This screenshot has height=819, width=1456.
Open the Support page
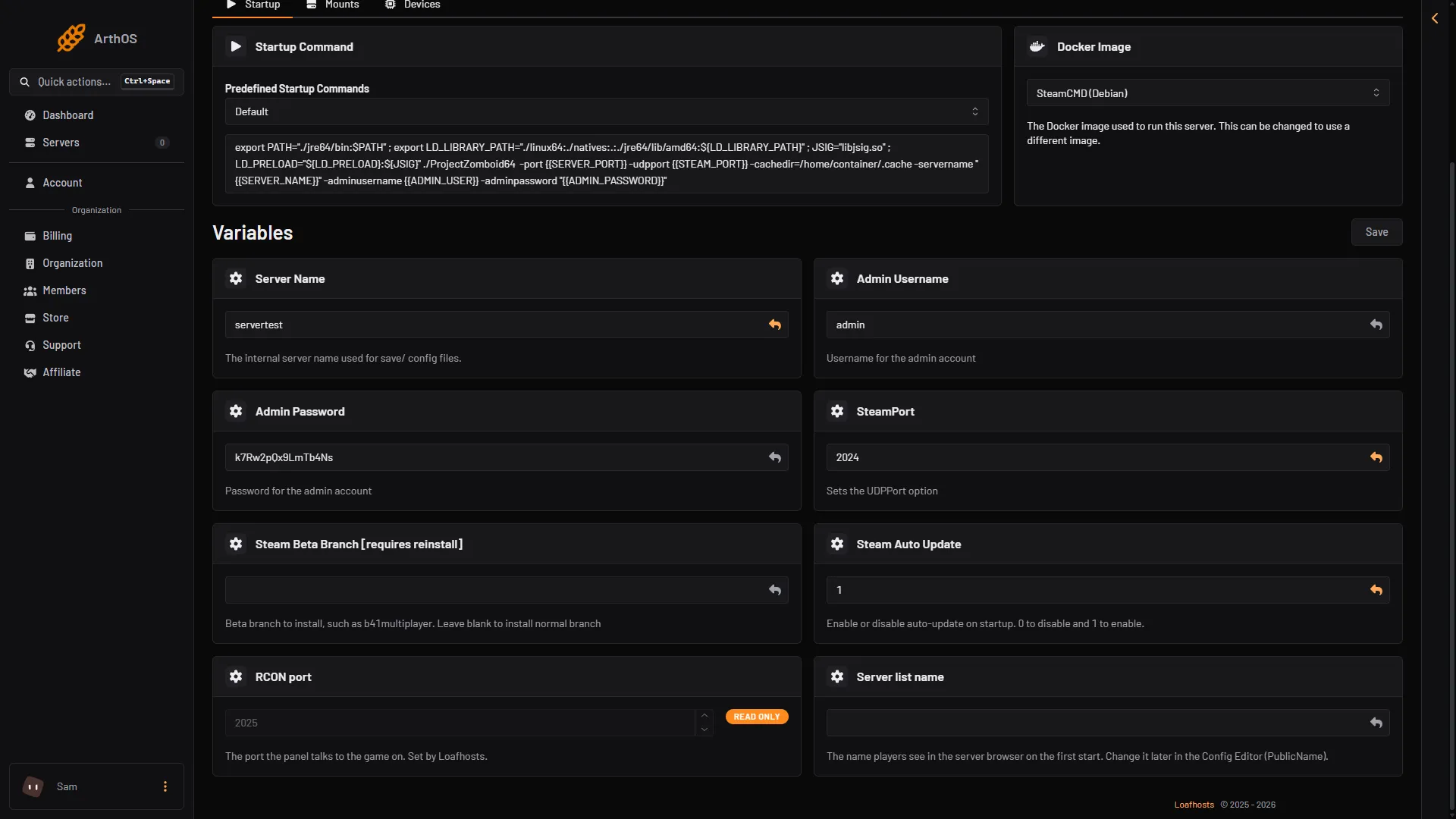tap(96, 345)
